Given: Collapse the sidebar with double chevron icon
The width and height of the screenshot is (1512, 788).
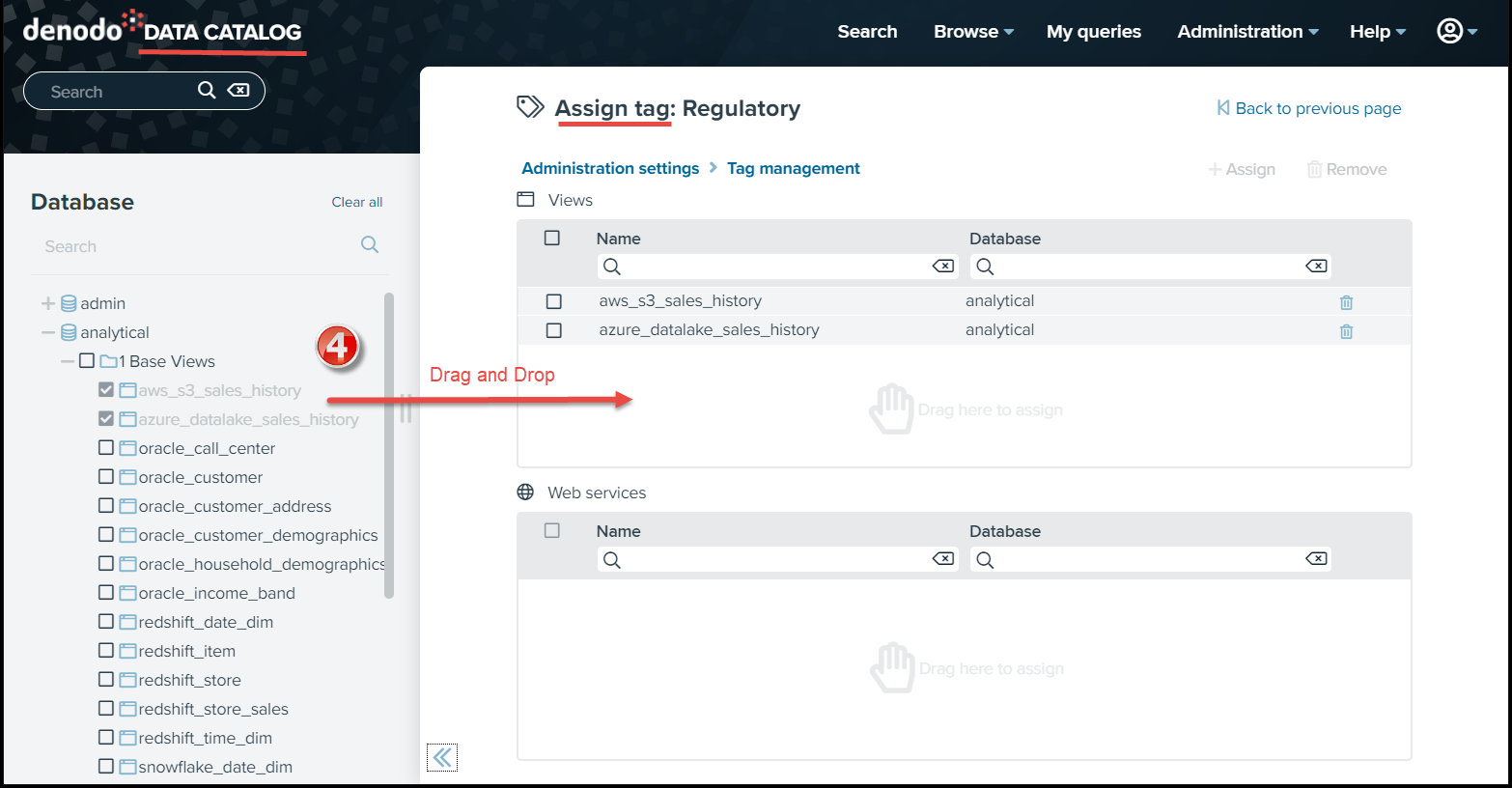Looking at the screenshot, I should [442, 757].
